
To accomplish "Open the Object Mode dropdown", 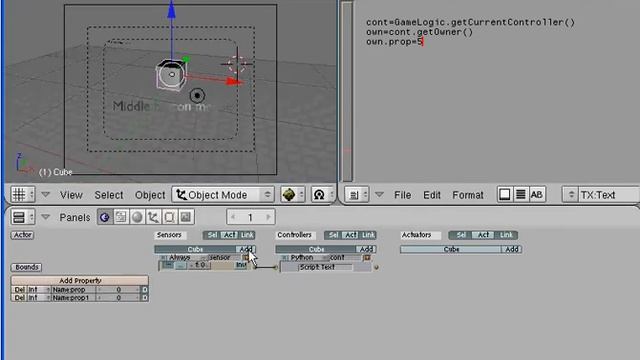I will (223, 195).
